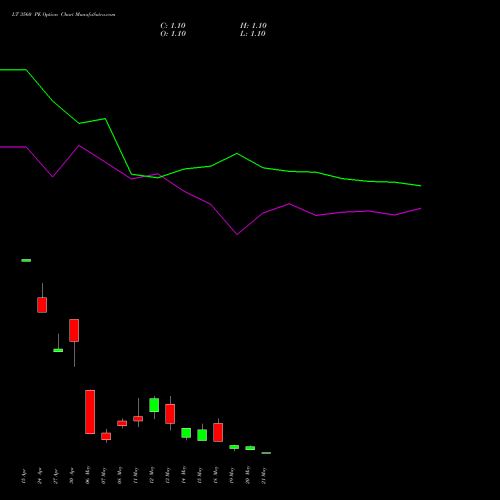Click the '06 May' date axis label
Image resolution: width=500 pixels, height=500 pixels.
click(88, 475)
